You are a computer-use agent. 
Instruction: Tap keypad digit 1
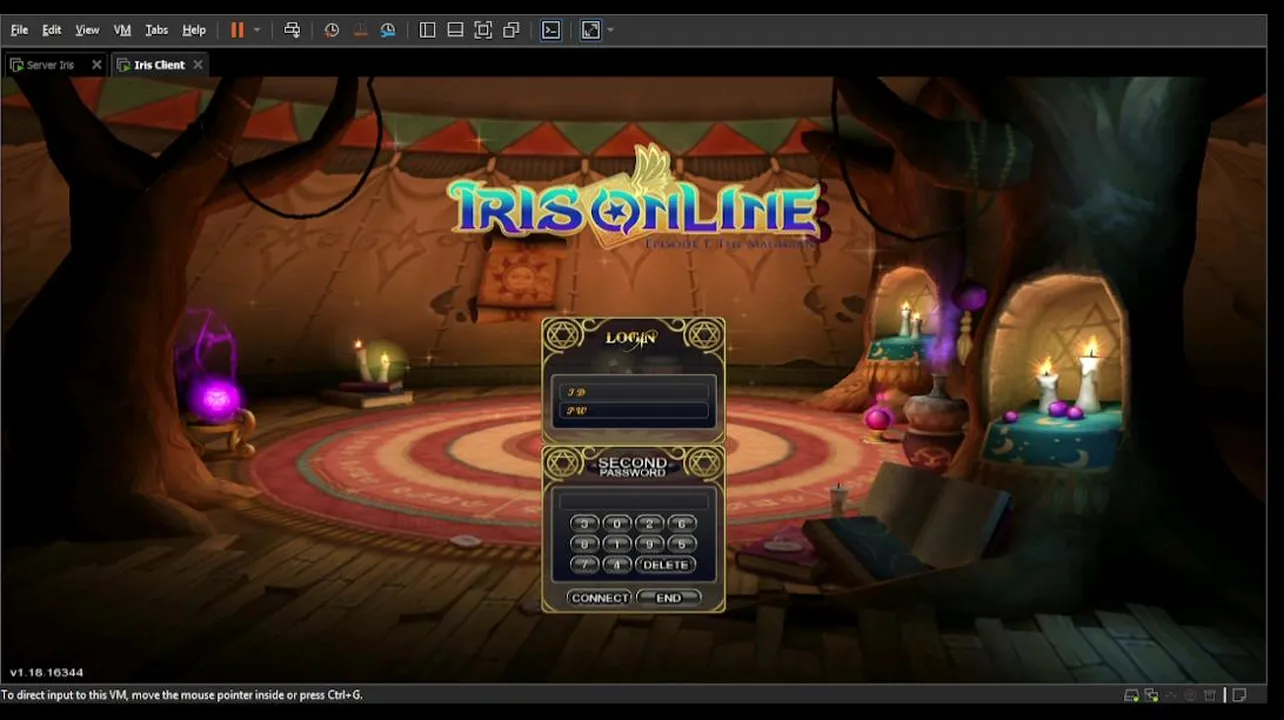[617, 544]
